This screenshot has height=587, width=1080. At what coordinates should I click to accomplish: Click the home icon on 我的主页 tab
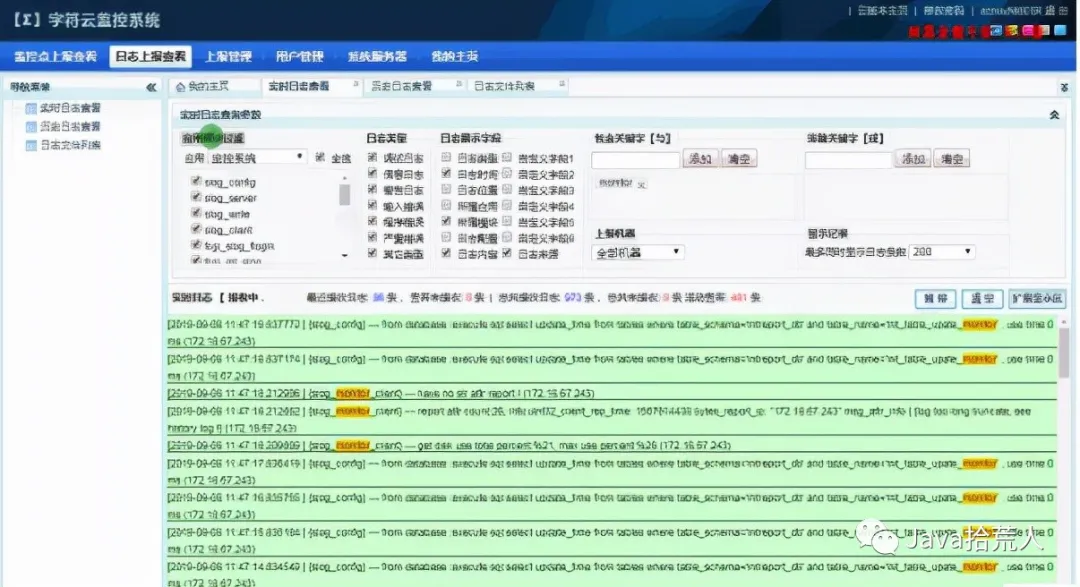(x=180, y=87)
